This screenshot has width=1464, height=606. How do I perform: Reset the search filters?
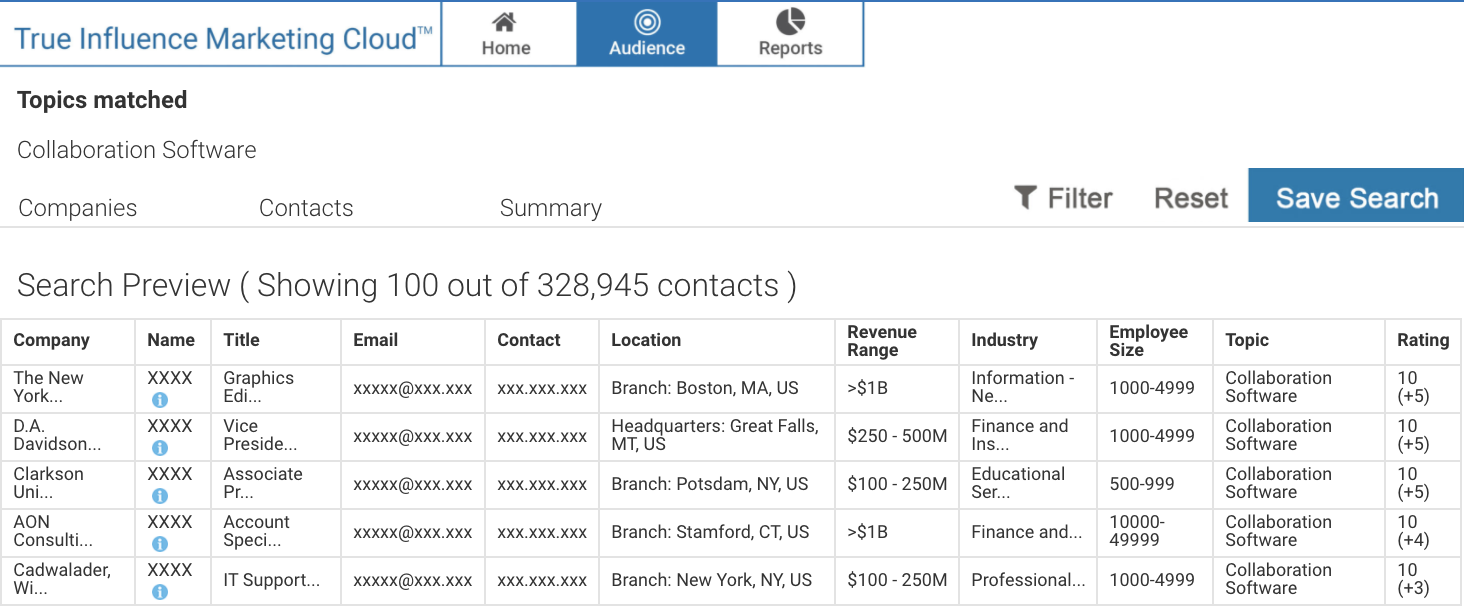(1190, 198)
